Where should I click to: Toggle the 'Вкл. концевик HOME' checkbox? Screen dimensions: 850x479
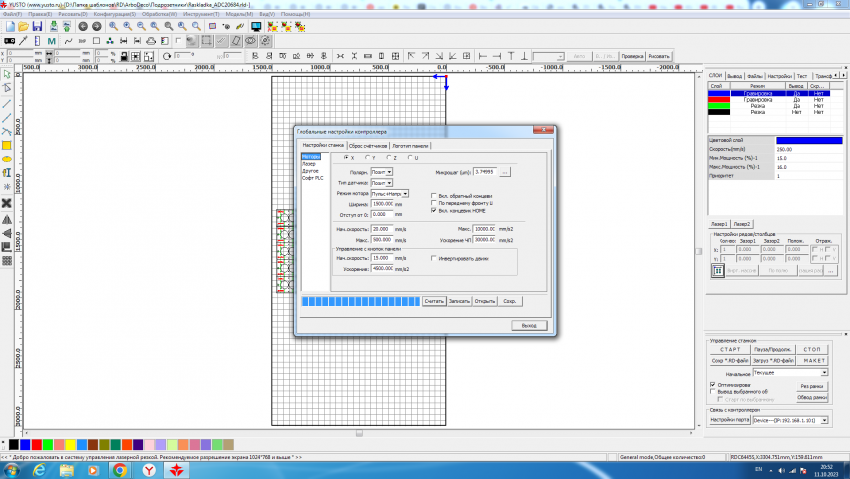tap(433, 211)
